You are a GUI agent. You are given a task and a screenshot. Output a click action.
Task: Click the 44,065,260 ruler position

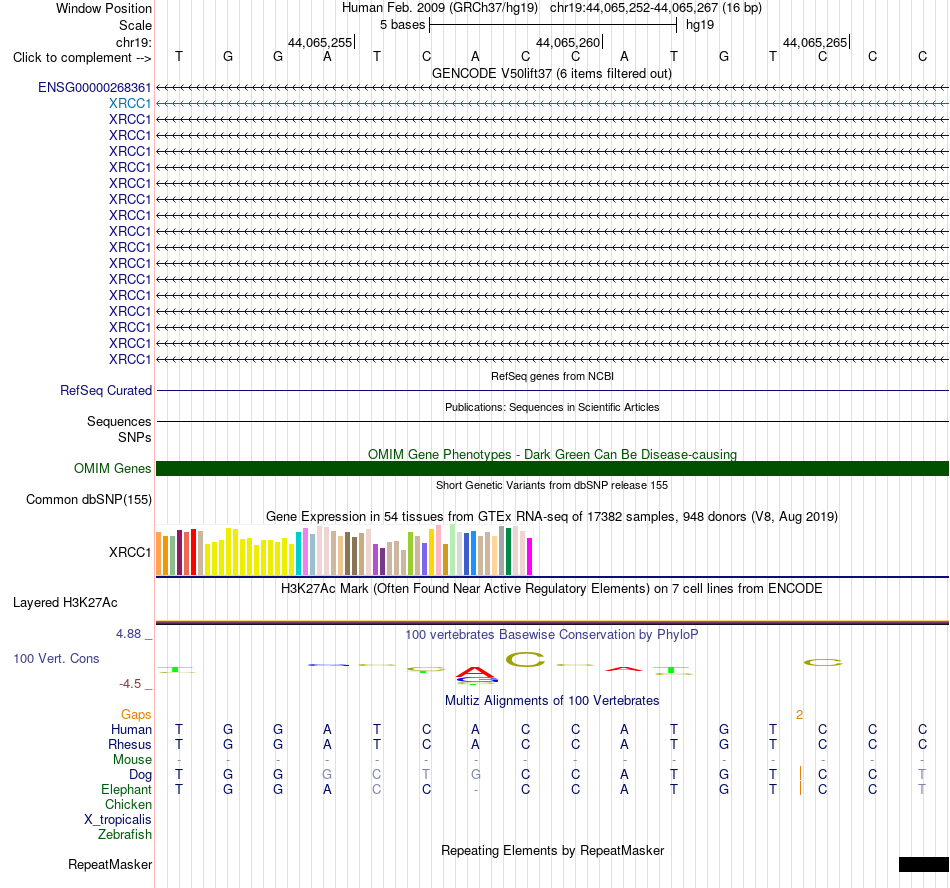(567, 42)
